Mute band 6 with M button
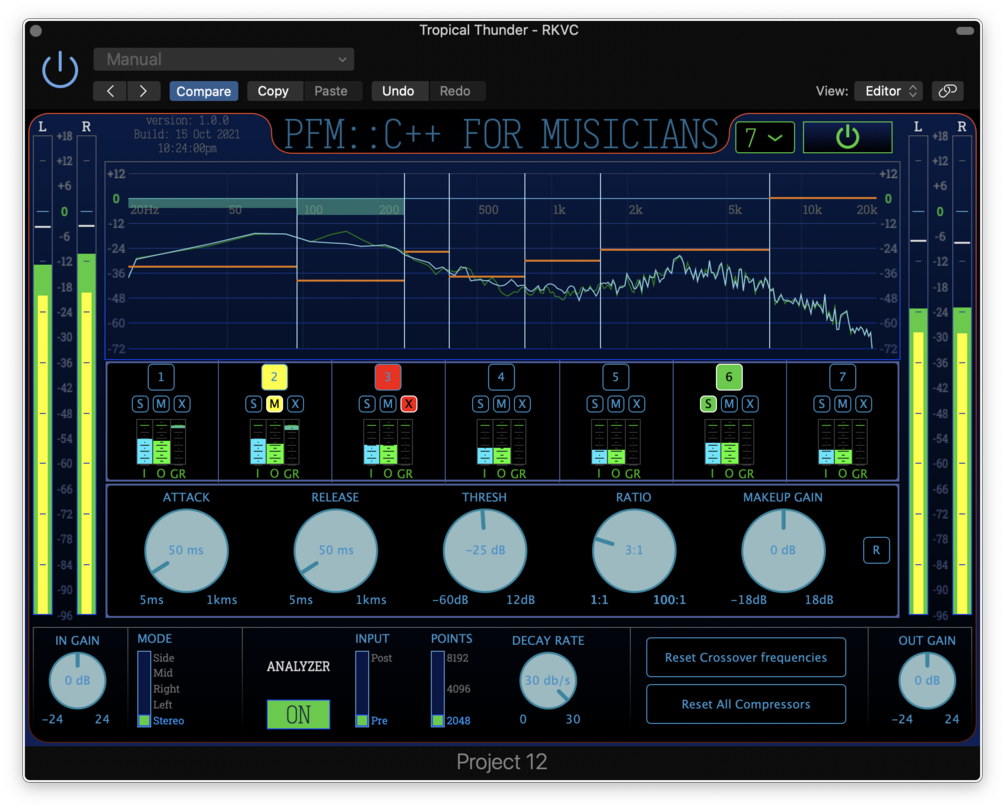Viewport: 1005px width, 809px height. (x=729, y=404)
